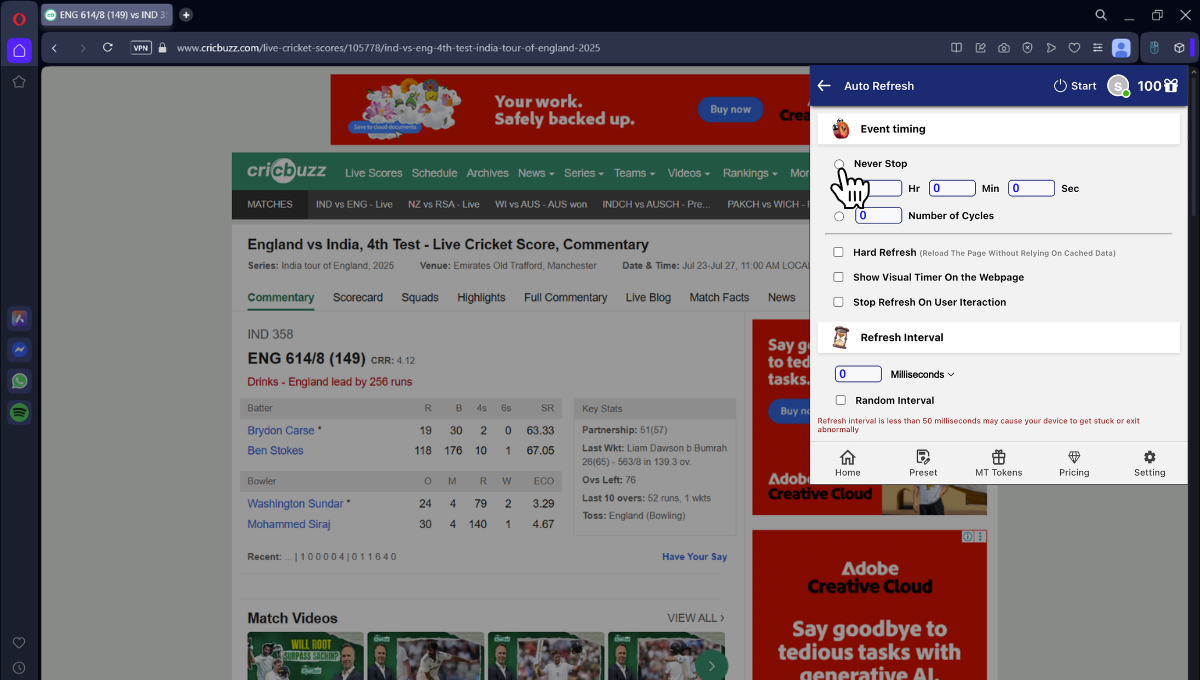1200x680 pixels.
Task: Open the Home tab in extension panel
Action: (847, 457)
